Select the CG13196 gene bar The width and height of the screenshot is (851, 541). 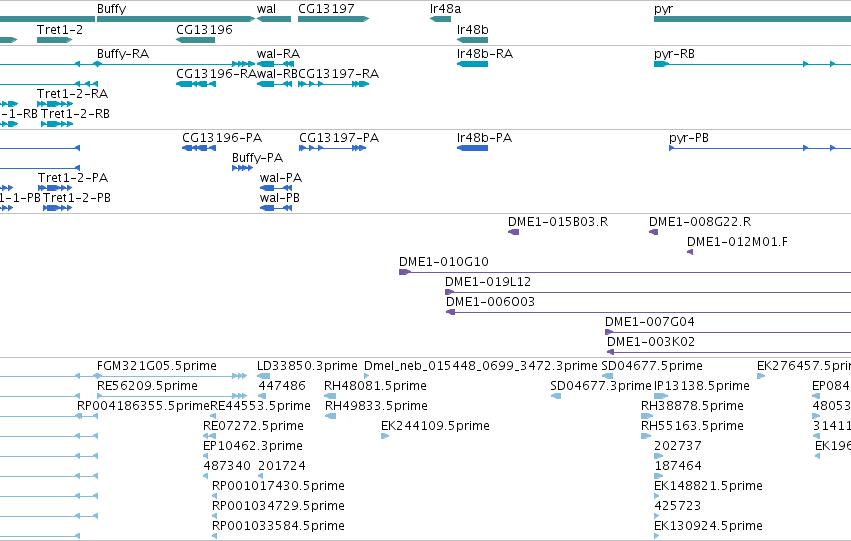(x=195, y=40)
